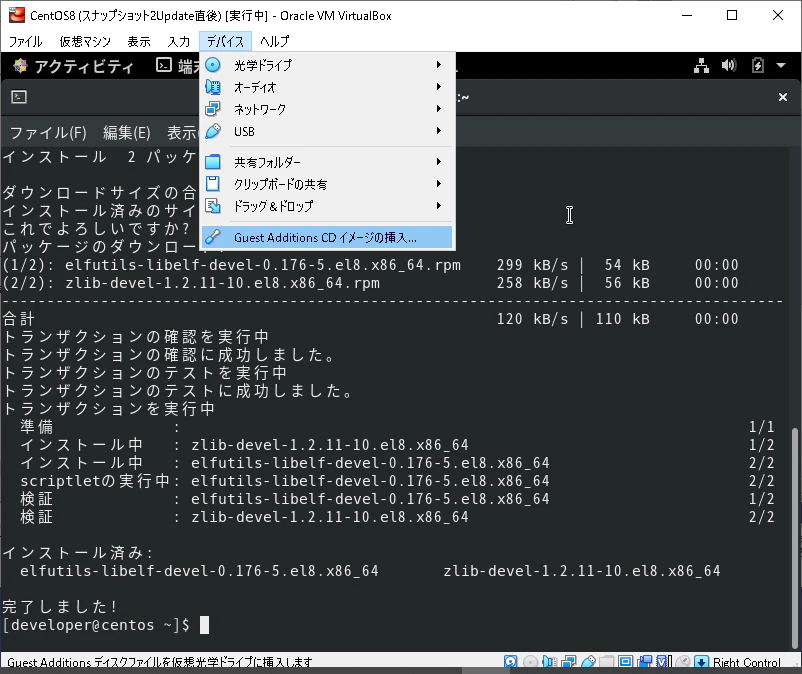Expand the USB submenu arrow
This screenshot has height=674, width=802.
[x=439, y=131]
